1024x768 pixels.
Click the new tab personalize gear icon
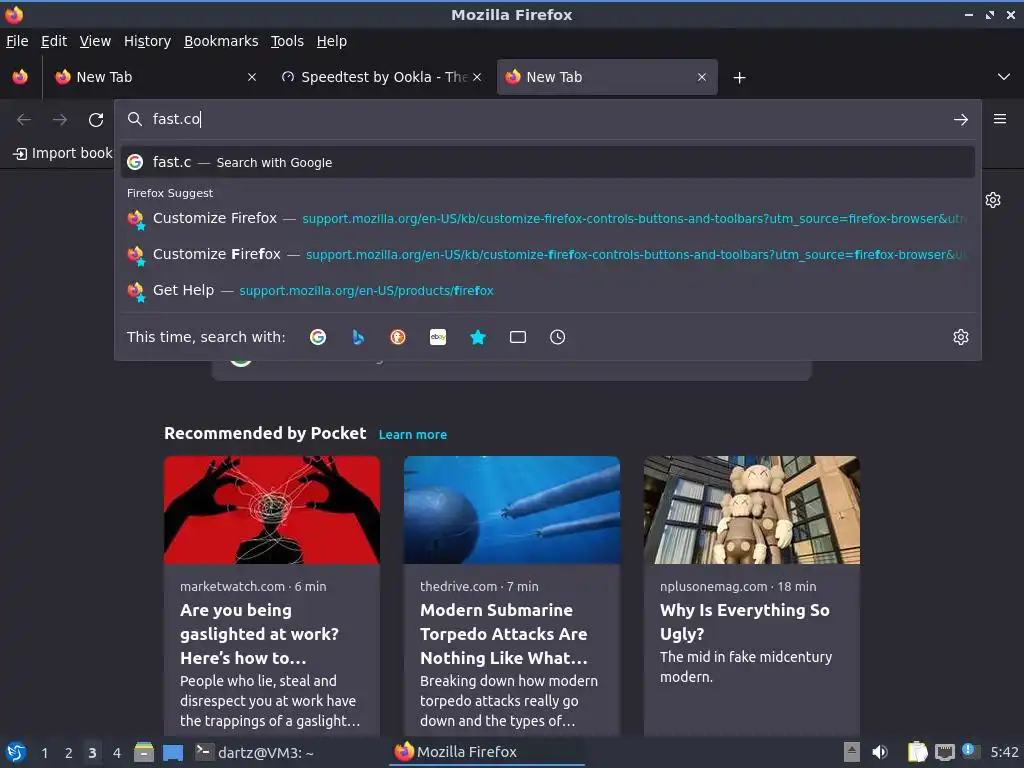[993, 200]
